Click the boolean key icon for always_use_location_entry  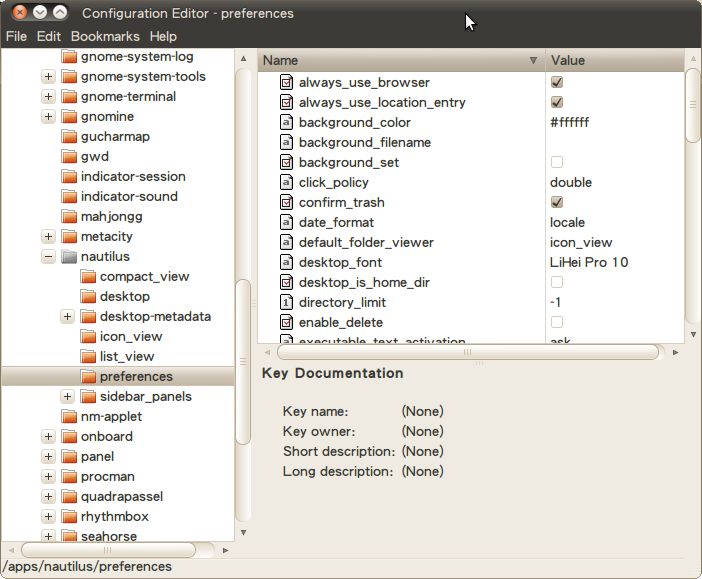pyautogui.click(x=287, y=103)
